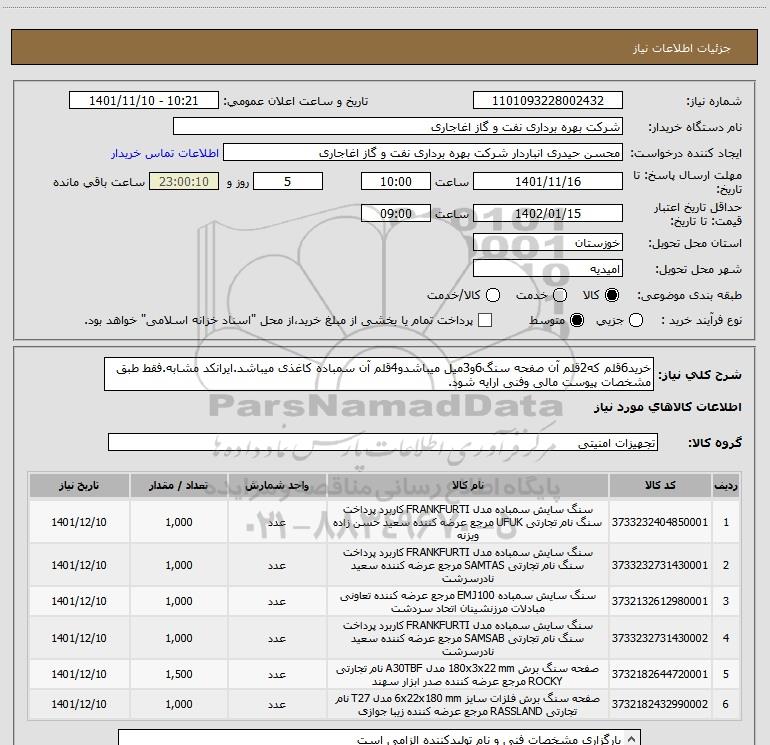This screenshot has width=770, height=745.
Task: Click the need date 1401/12/10 in row 1
Action: click(79, 522)
